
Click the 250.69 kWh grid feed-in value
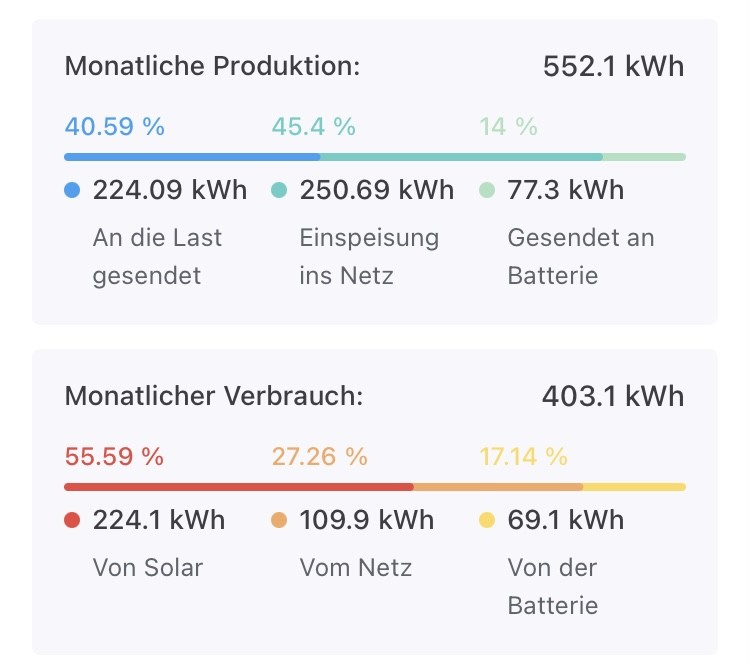(x=376, y=190)
